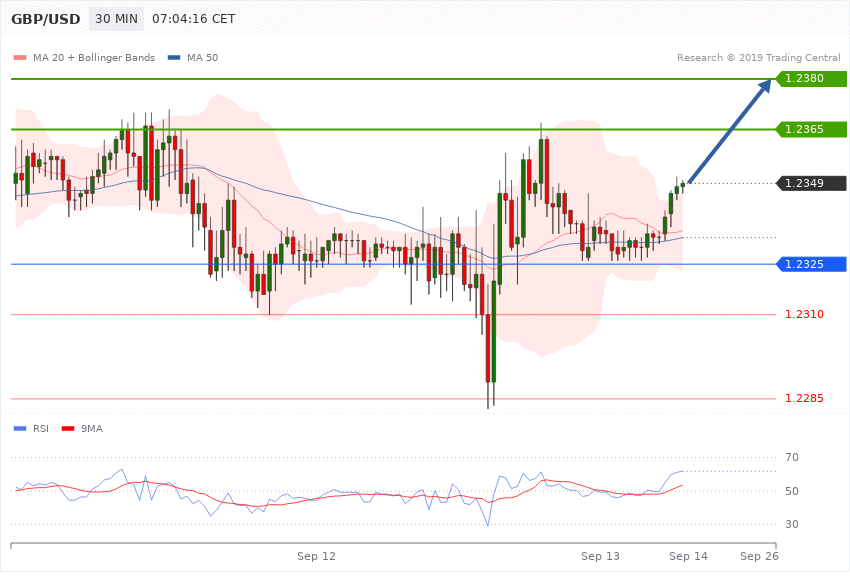Click the Research © 2019 Trading Central credit

[x=758, y=57]
